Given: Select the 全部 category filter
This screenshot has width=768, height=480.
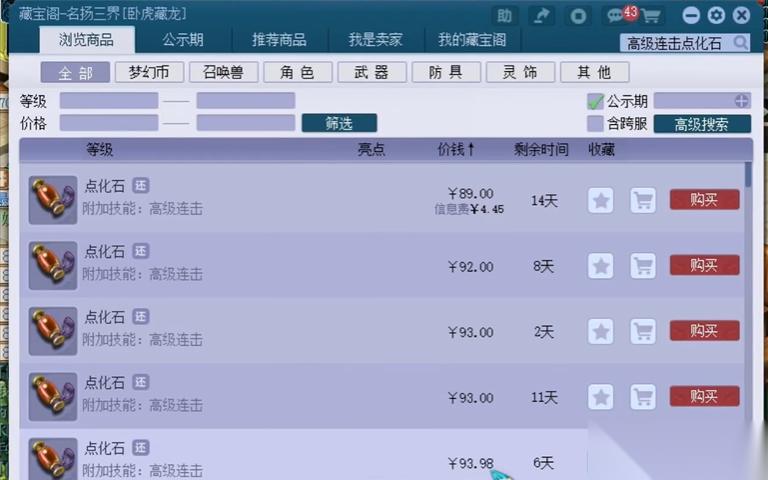Looking at the screenshot, I should click(x=75, y=72).
